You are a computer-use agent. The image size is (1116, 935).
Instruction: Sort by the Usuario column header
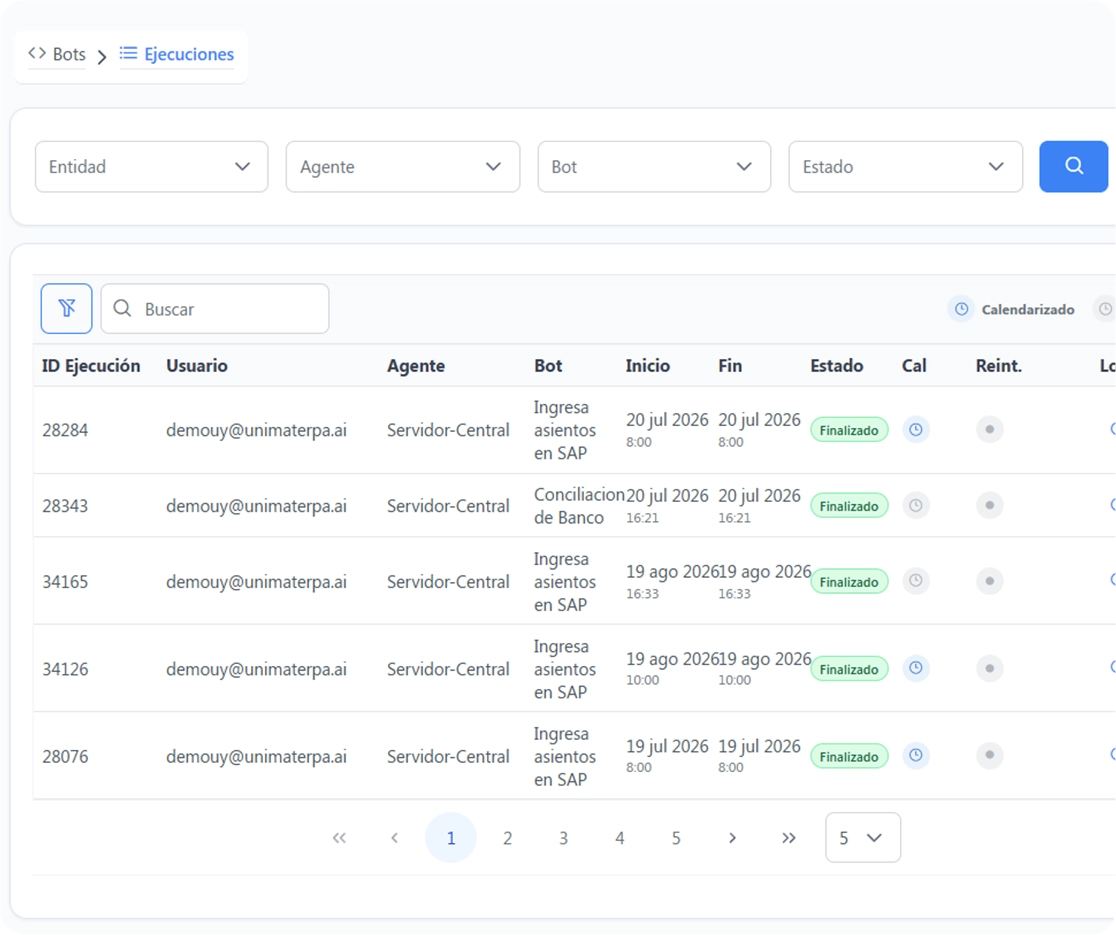click(197, 366)
